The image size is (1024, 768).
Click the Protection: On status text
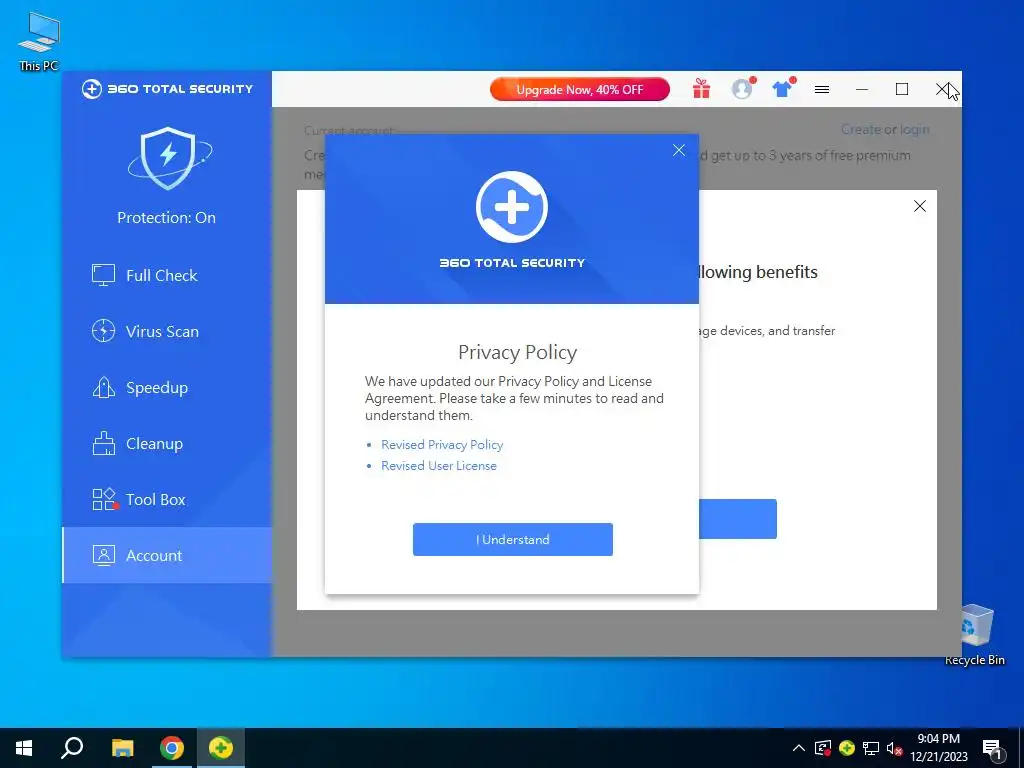point(167,218)
